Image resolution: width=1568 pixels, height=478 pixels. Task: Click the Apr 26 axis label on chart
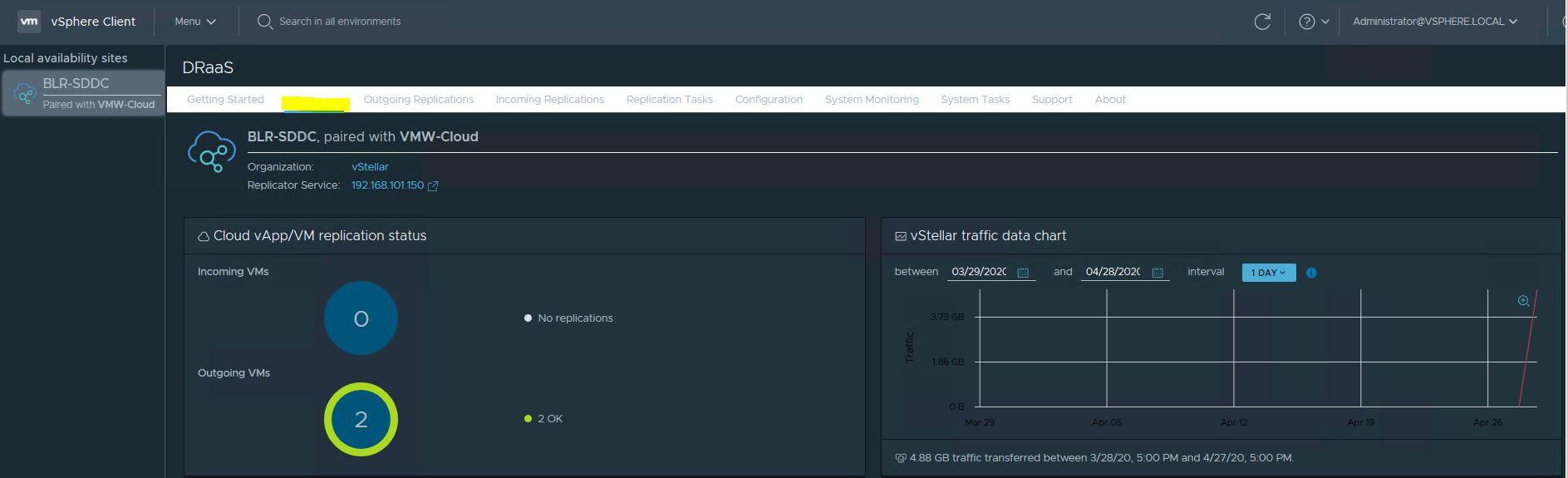[1487, 422]
